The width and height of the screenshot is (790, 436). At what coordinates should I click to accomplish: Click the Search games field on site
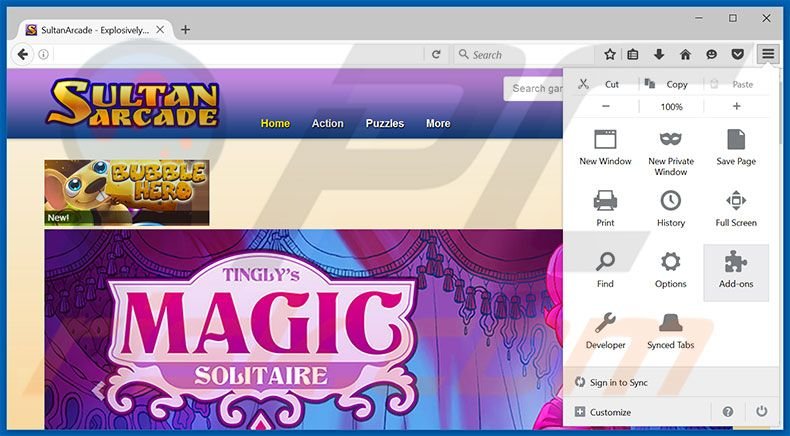point(534,89)
